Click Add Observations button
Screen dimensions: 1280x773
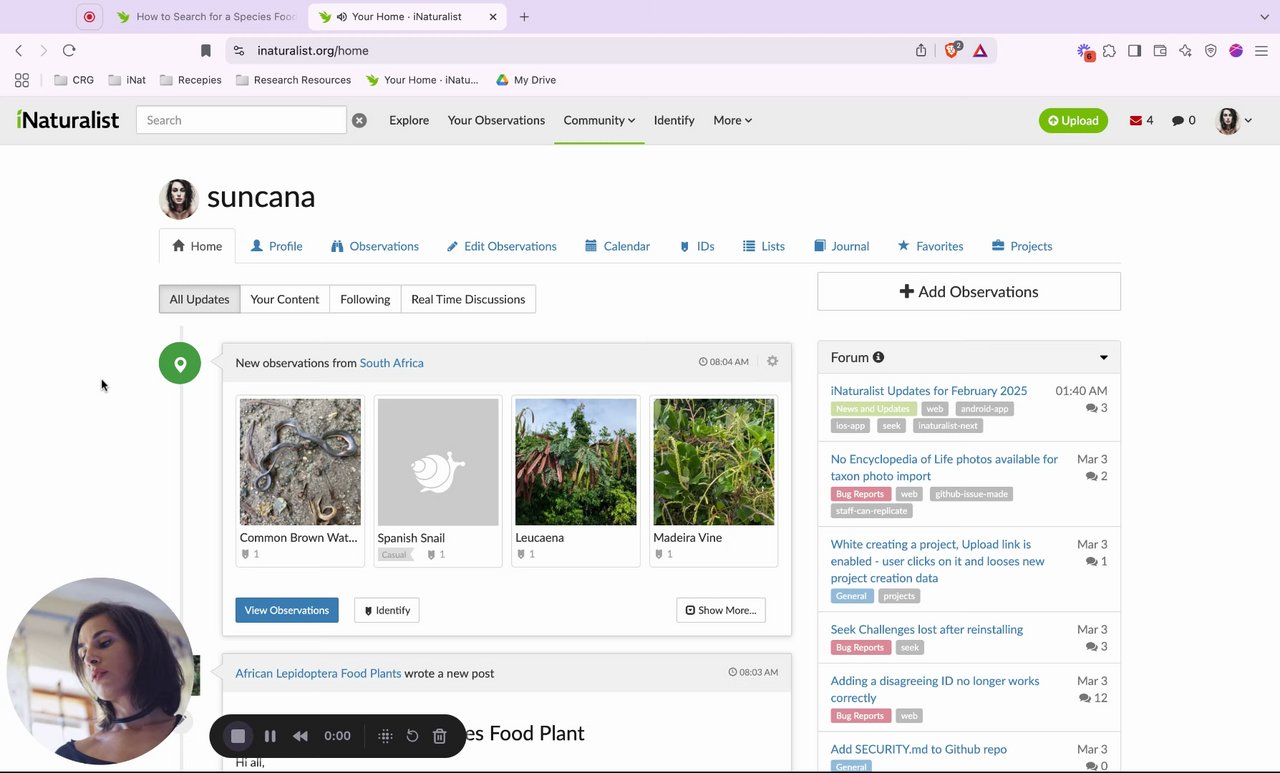click(969, 292)
